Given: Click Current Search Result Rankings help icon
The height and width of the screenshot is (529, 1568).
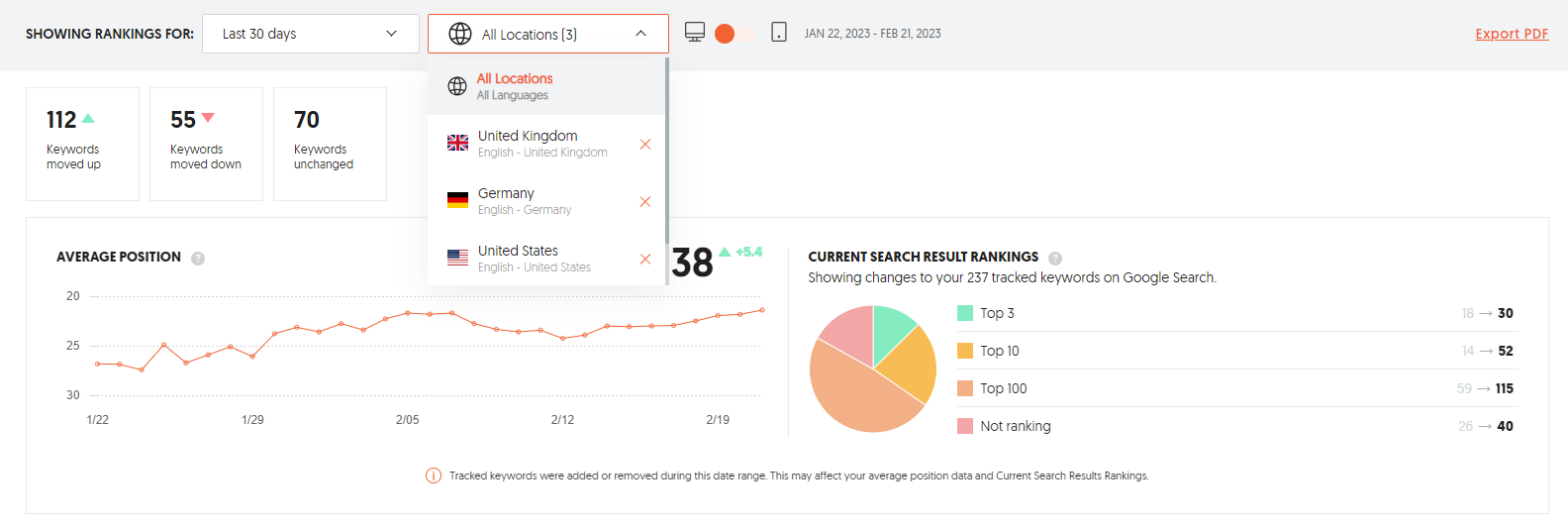Looking at the screenshot, I should point(1055,259).
